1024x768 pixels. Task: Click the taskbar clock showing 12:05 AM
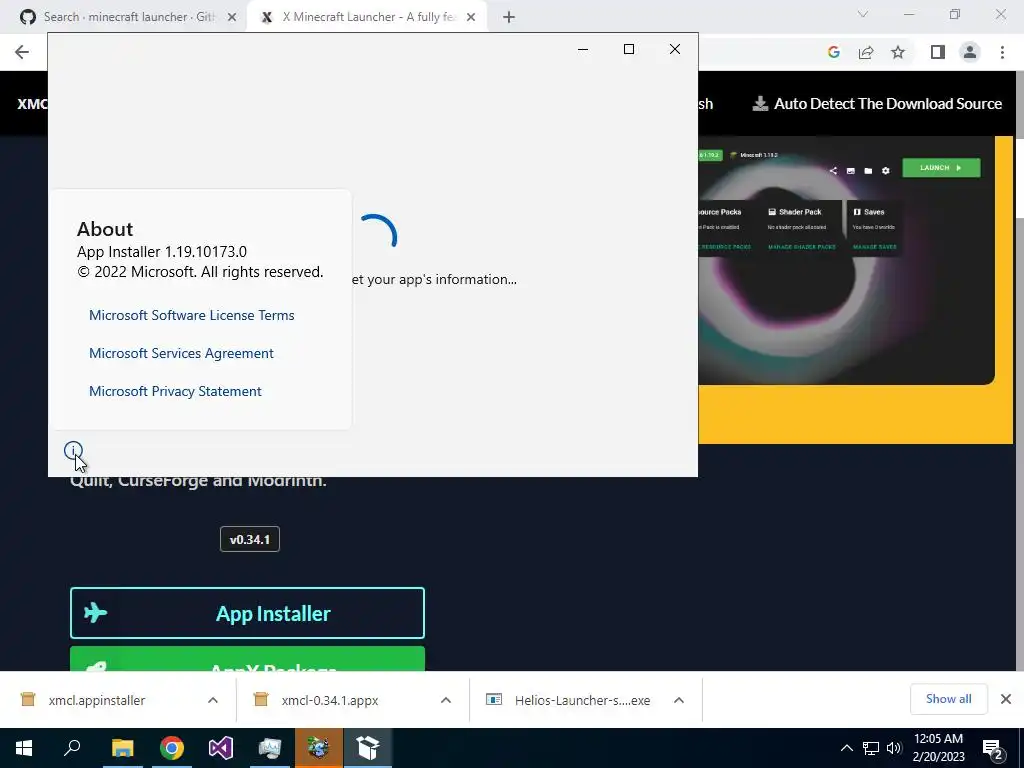point(938,748)
